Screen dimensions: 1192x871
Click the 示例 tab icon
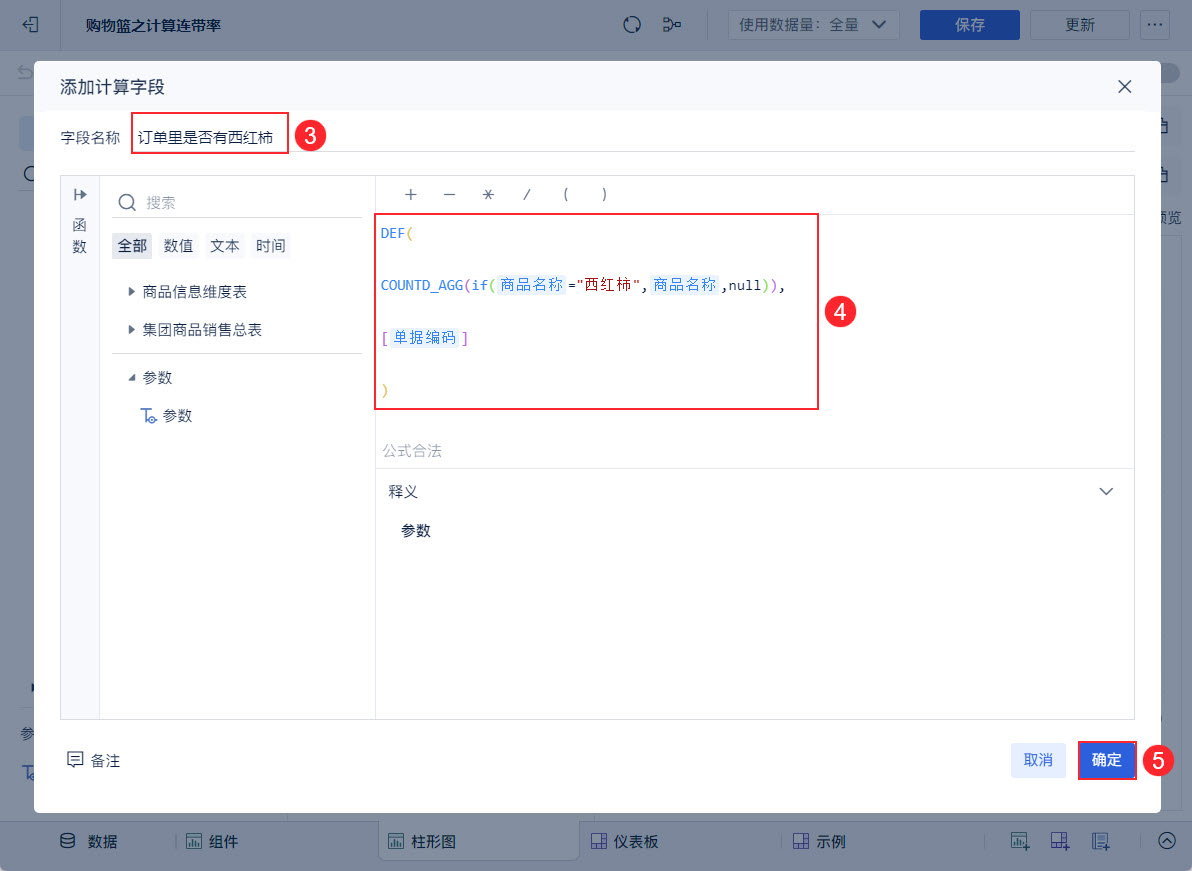click(800, 841)
